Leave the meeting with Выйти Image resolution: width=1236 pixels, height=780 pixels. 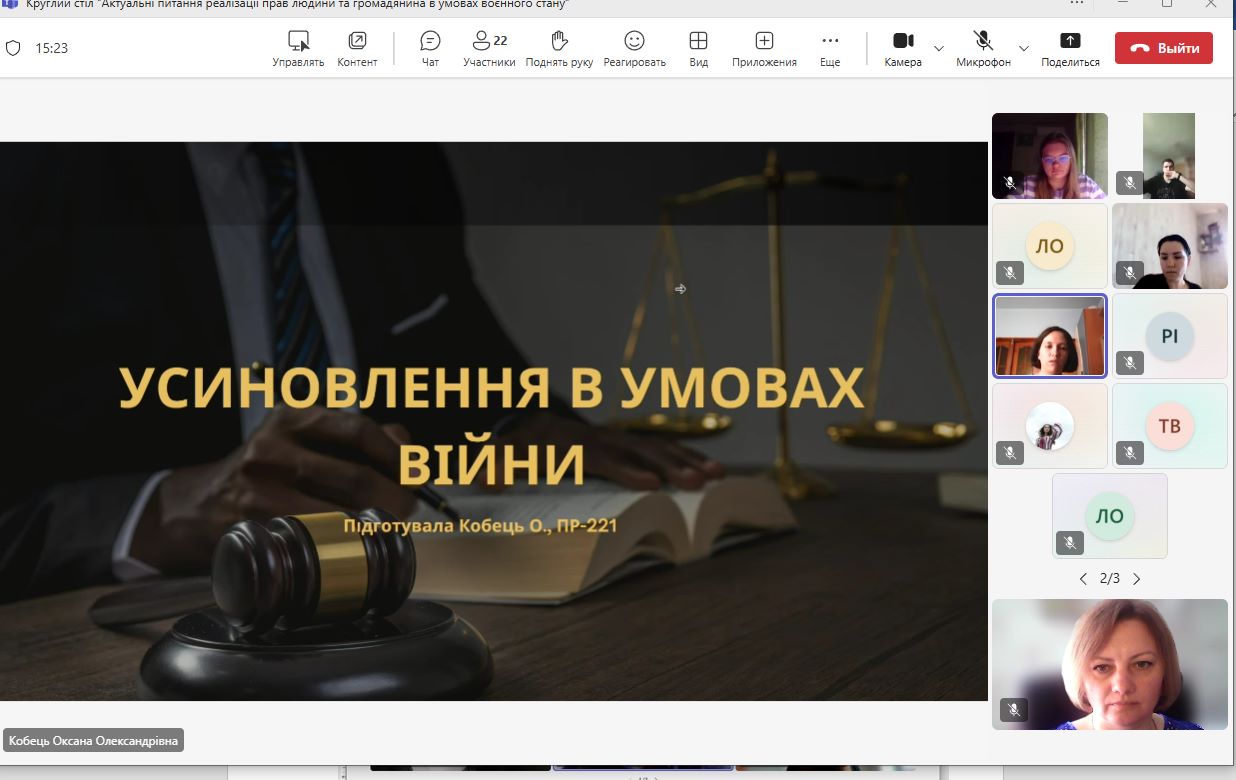tap(1163, 48)
